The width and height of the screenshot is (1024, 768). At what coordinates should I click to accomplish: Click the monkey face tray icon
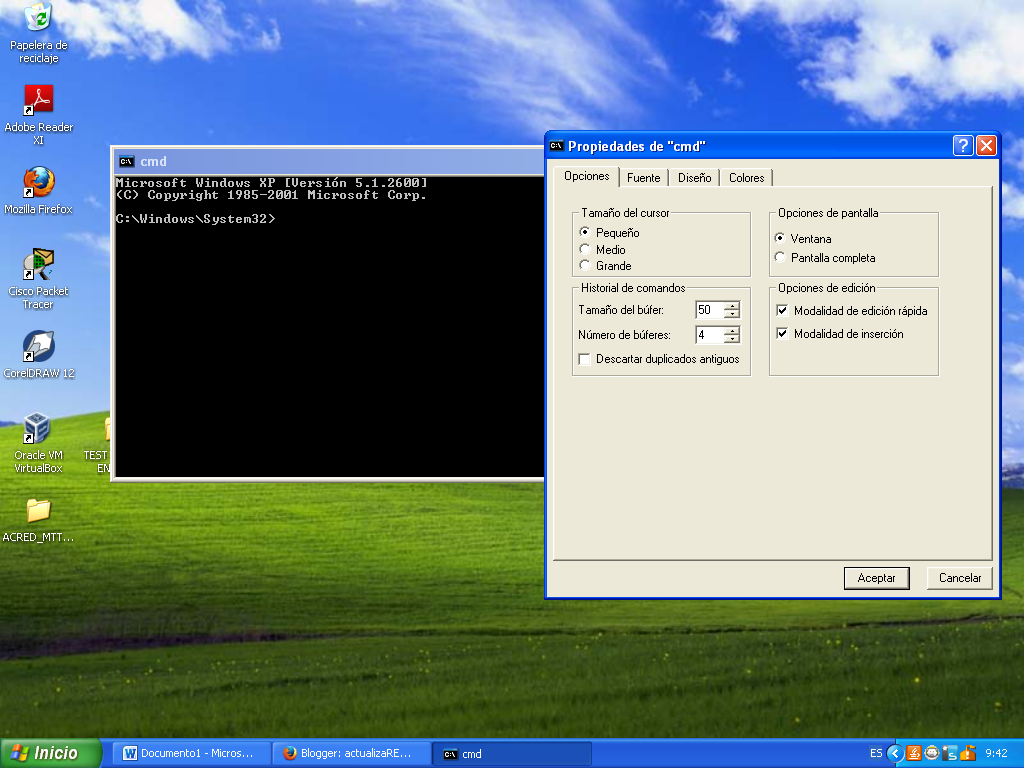932,754
